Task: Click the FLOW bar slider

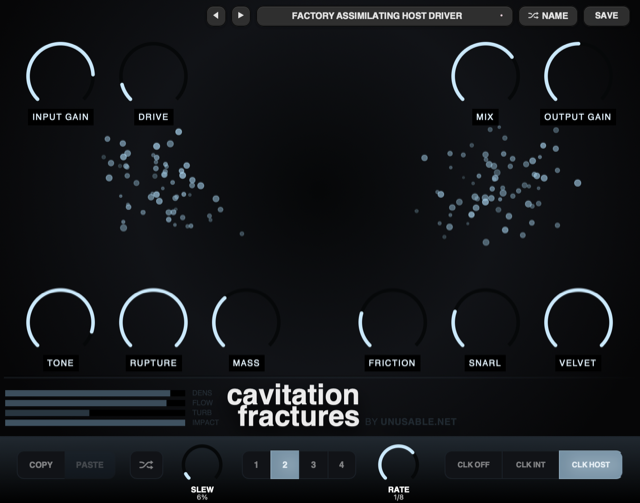Action: 95,403
